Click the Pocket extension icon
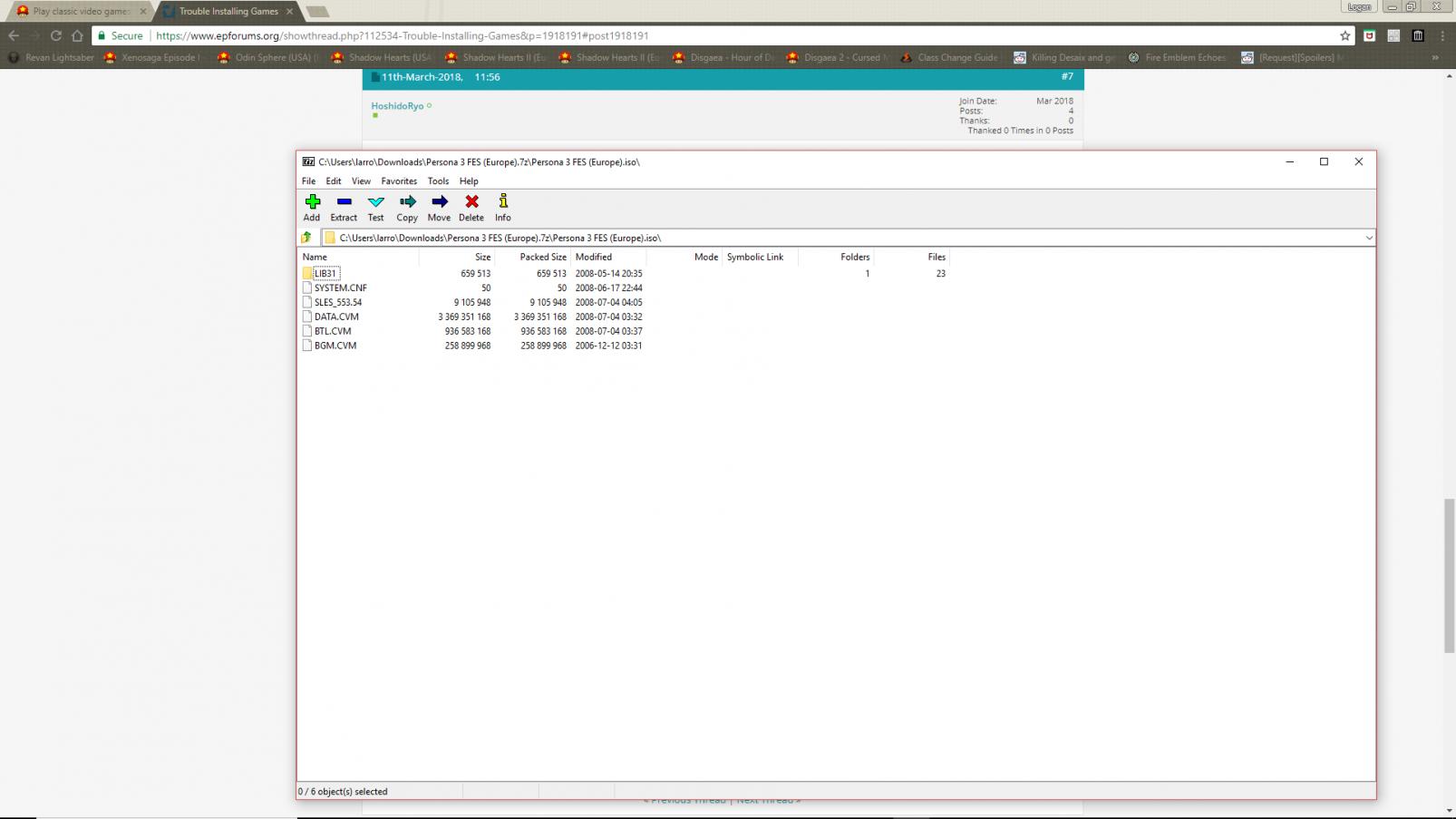The height and width of the screenshot is (819, 1456). coord(1369,35)
